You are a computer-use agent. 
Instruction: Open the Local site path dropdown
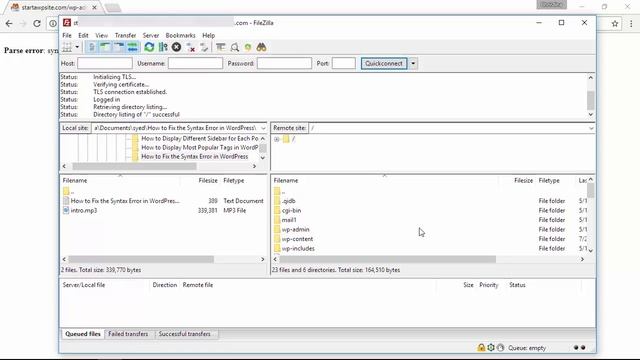click(263, 128)
